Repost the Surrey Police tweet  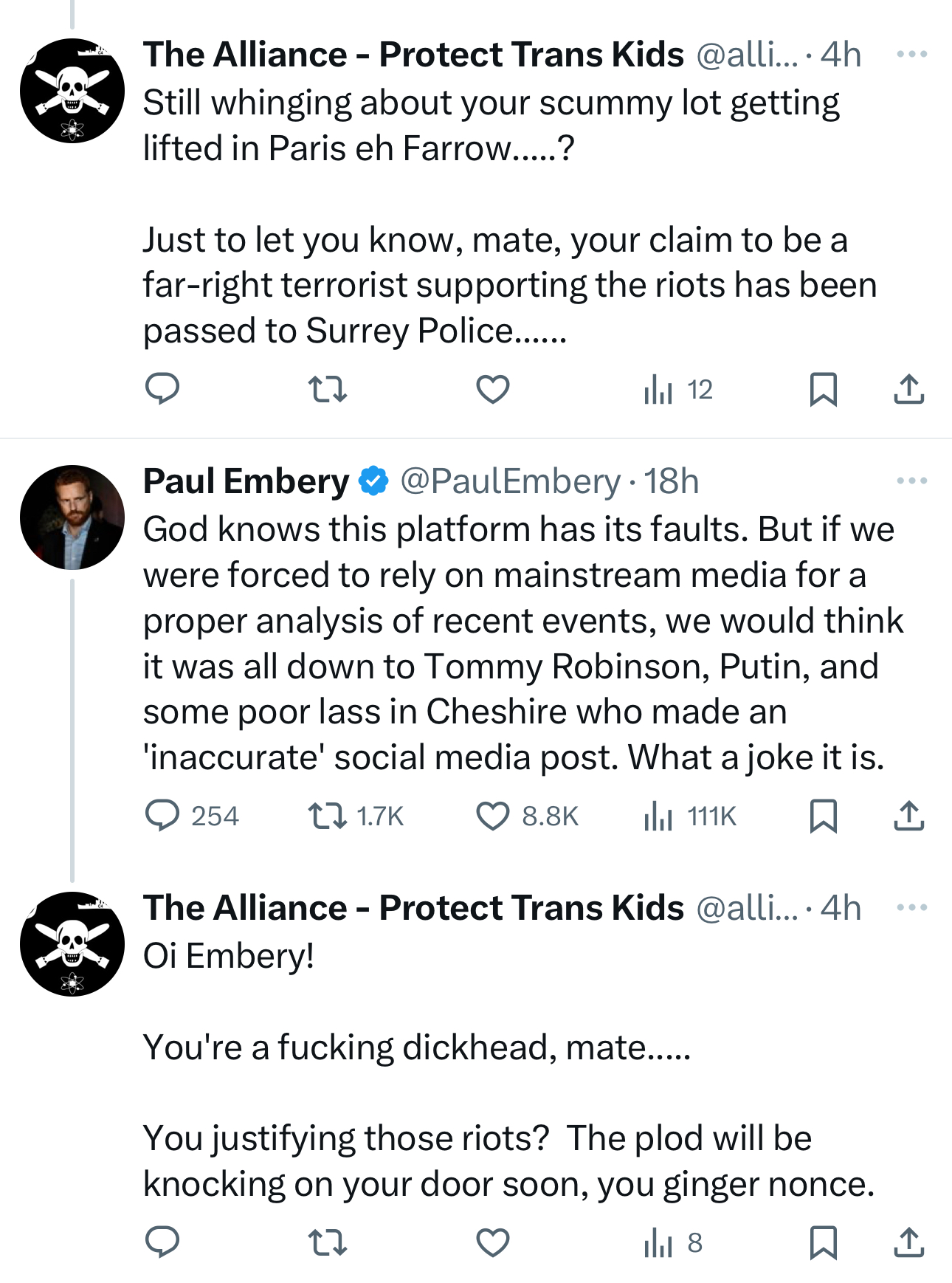327,389
